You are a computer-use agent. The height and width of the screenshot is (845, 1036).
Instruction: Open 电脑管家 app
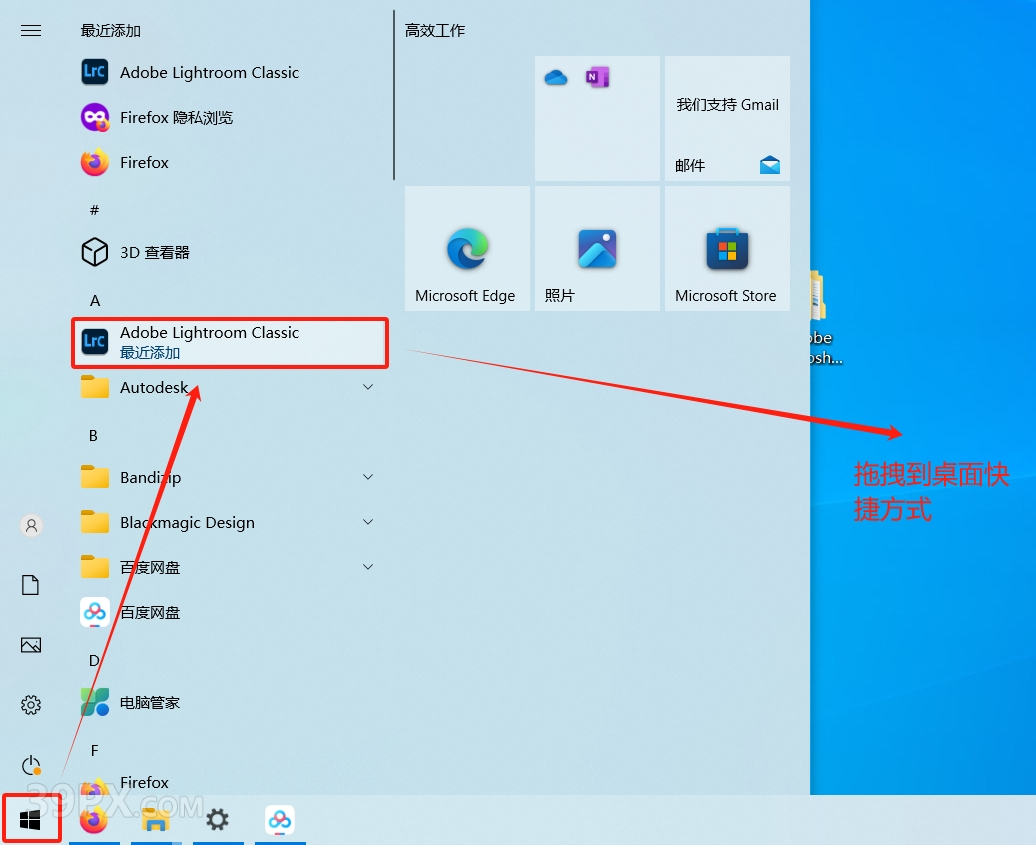coord(230,702)
